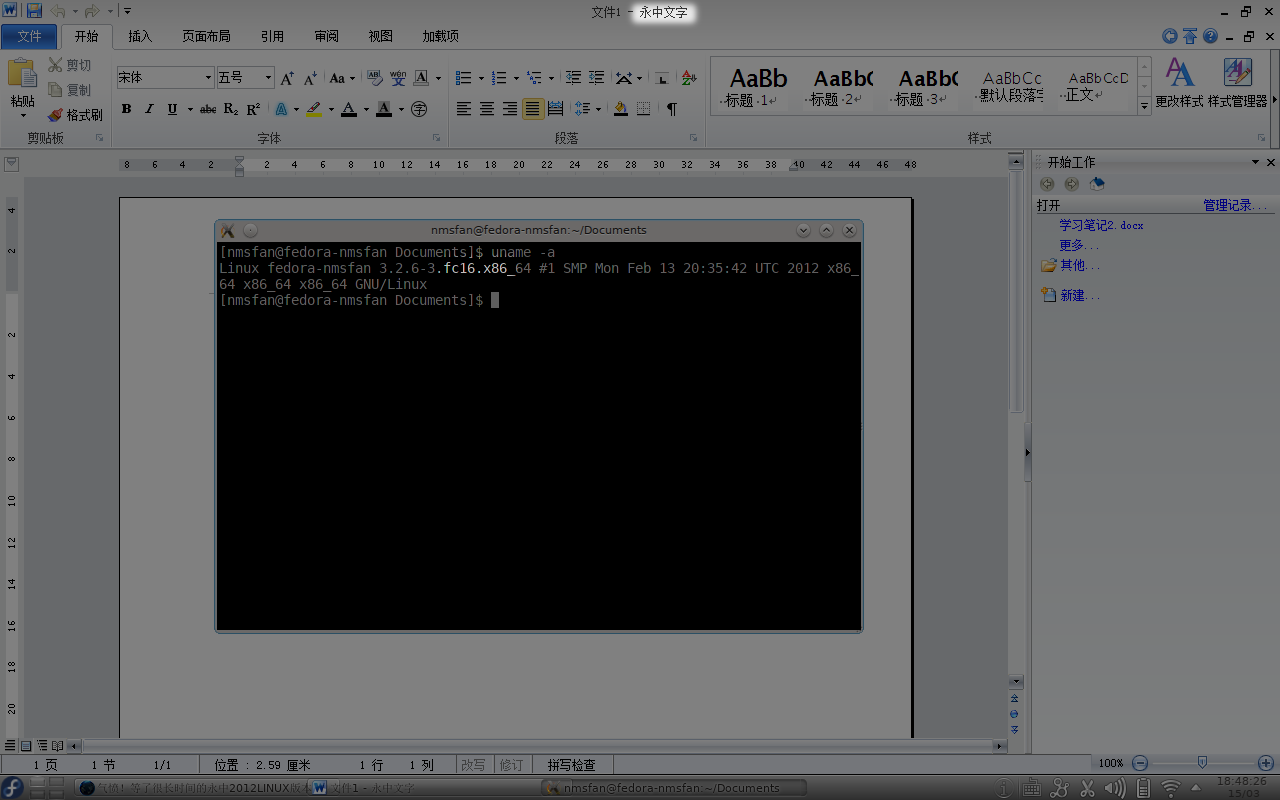Apply strikethrough (abc) formatting
1280x800 pixels.
point(208,109)
